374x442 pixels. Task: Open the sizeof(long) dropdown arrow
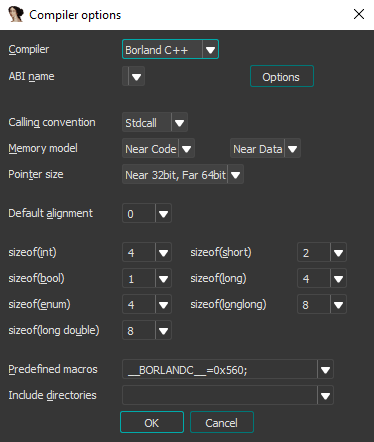[338, 278]
